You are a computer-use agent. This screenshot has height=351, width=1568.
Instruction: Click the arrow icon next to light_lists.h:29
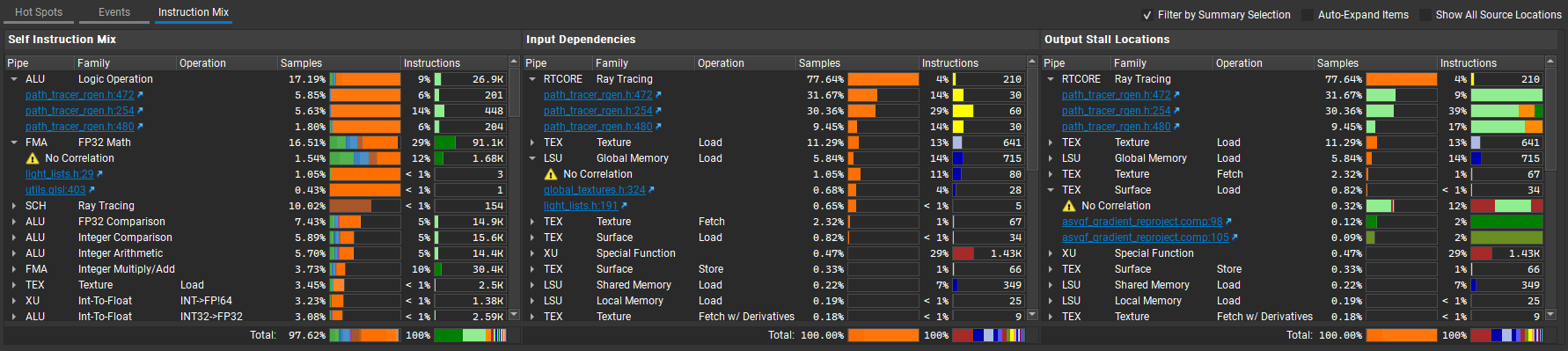[x=99, y=174]
